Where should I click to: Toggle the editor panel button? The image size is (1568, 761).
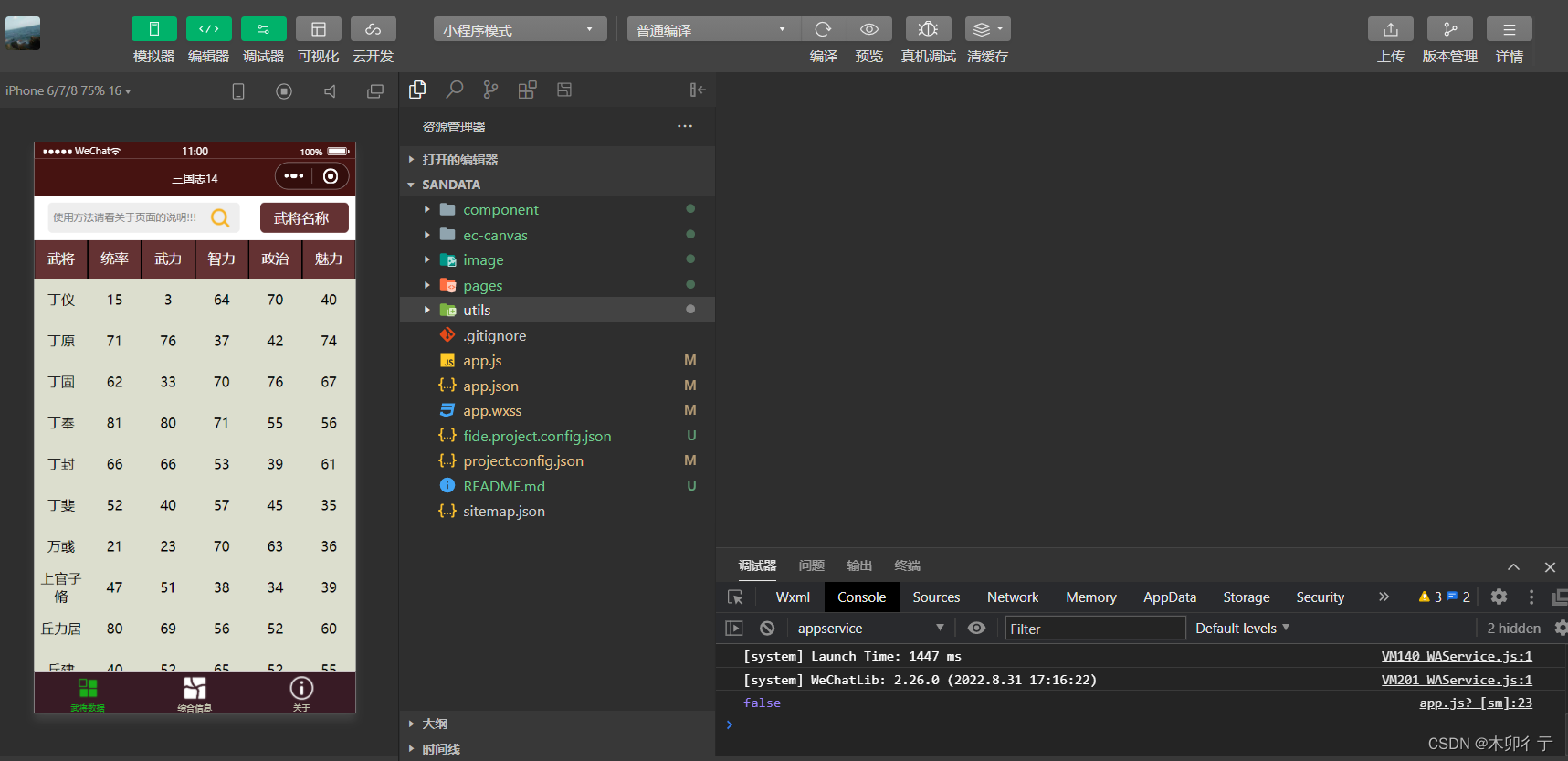(208, 29)
